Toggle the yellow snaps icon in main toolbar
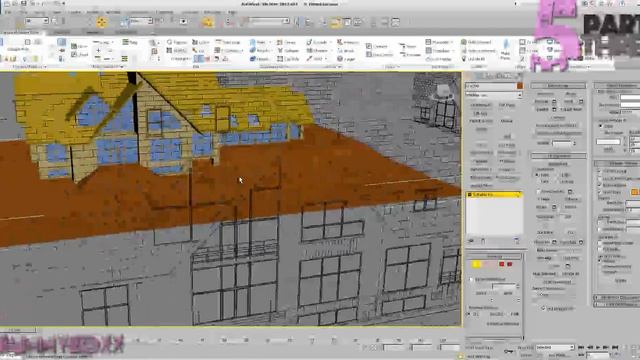The width and height of the screenshot is (640, 360). pyautogui.click(x=208, y=22)
